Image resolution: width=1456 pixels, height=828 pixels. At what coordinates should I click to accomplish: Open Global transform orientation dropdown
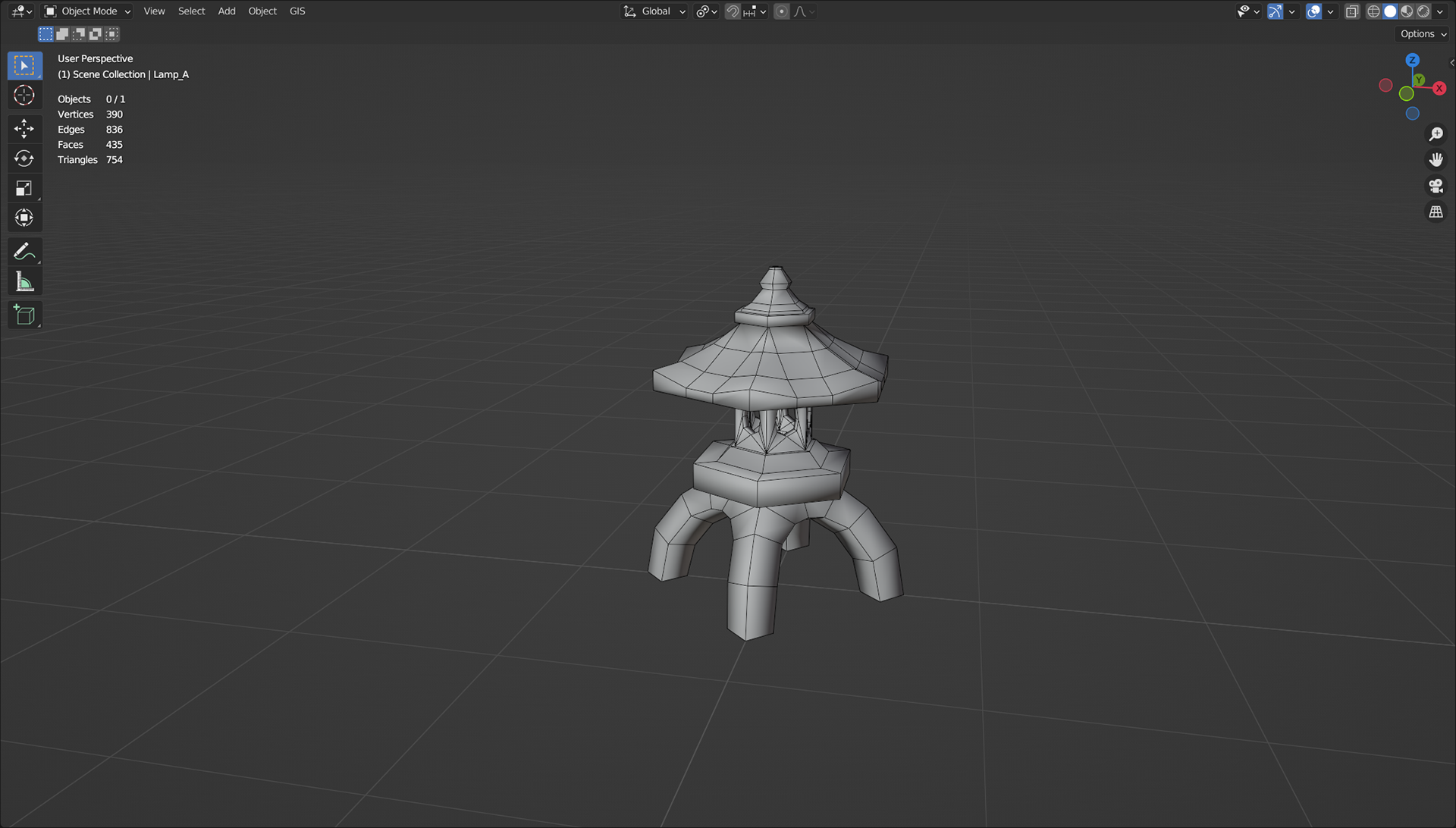655,11
